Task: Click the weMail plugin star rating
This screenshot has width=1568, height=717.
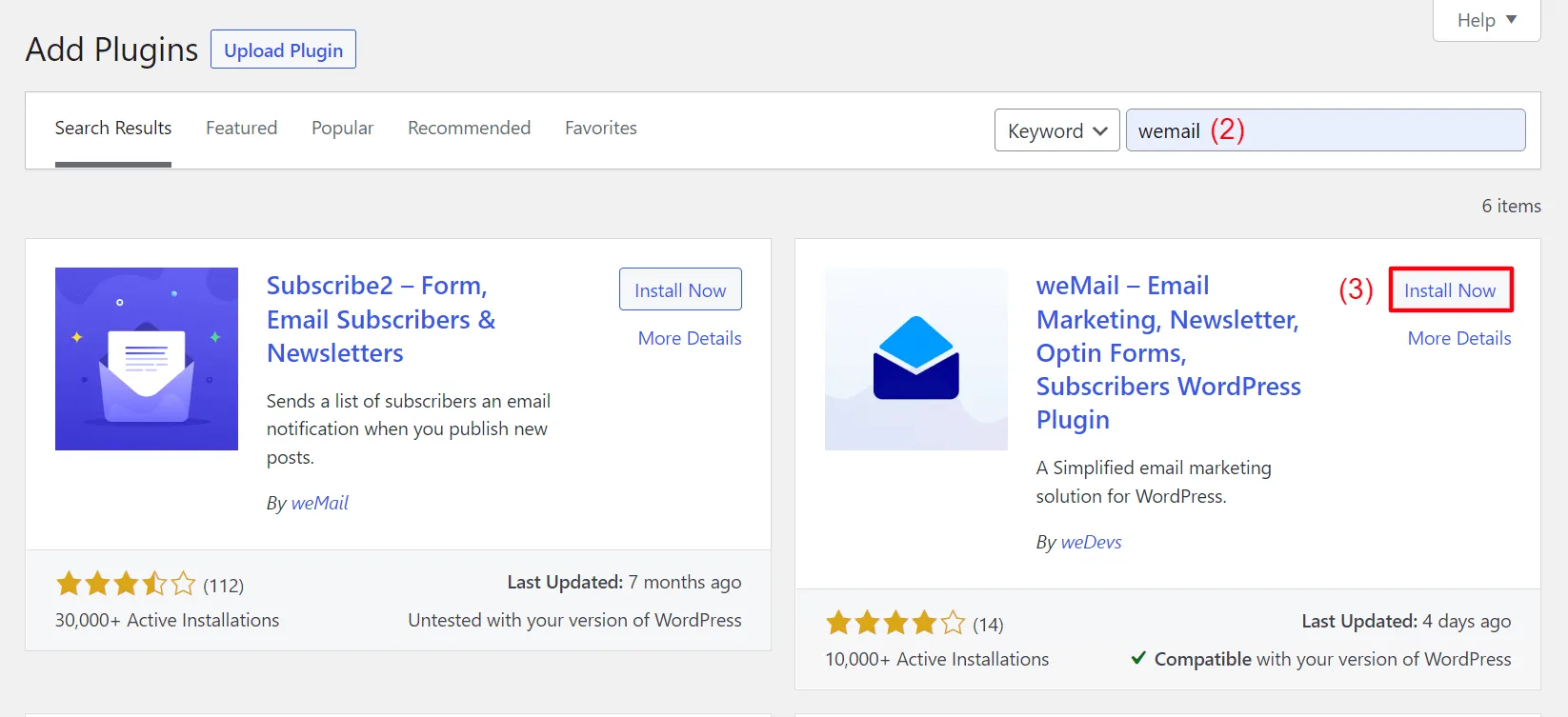Action: [x=895, y=623]
